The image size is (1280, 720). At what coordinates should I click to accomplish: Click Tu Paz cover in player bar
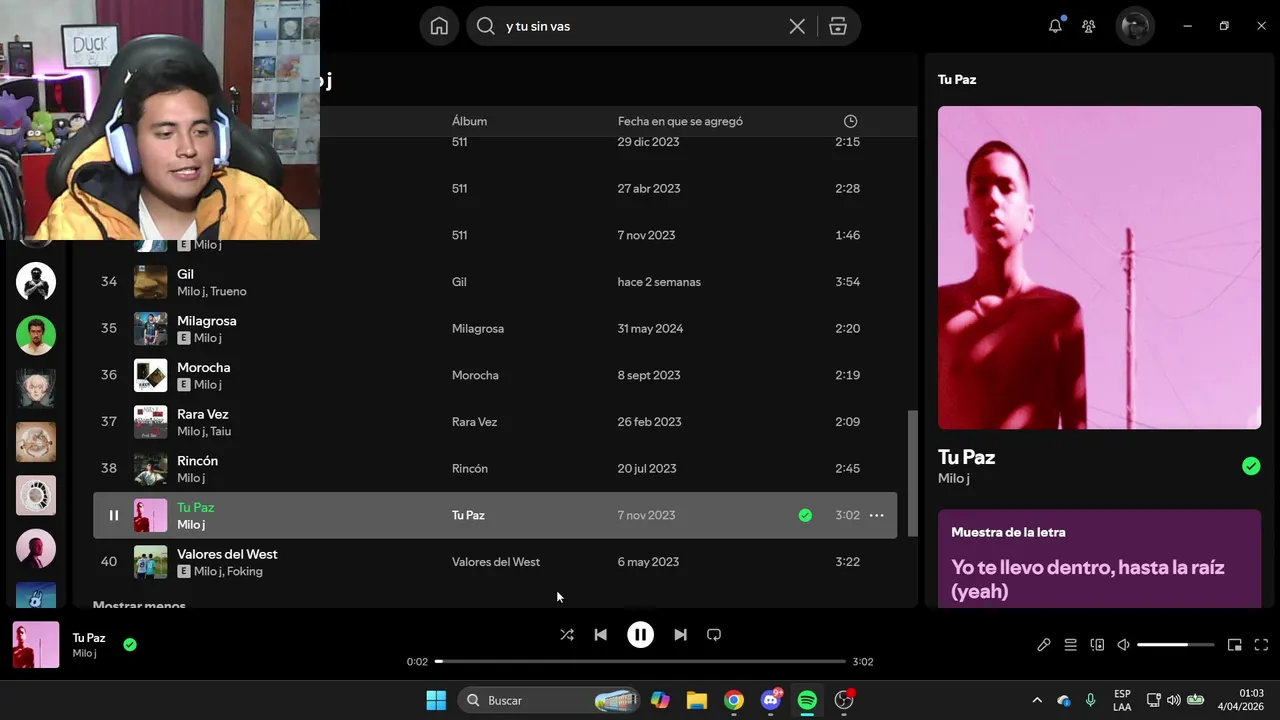click(x=36, y=645)
